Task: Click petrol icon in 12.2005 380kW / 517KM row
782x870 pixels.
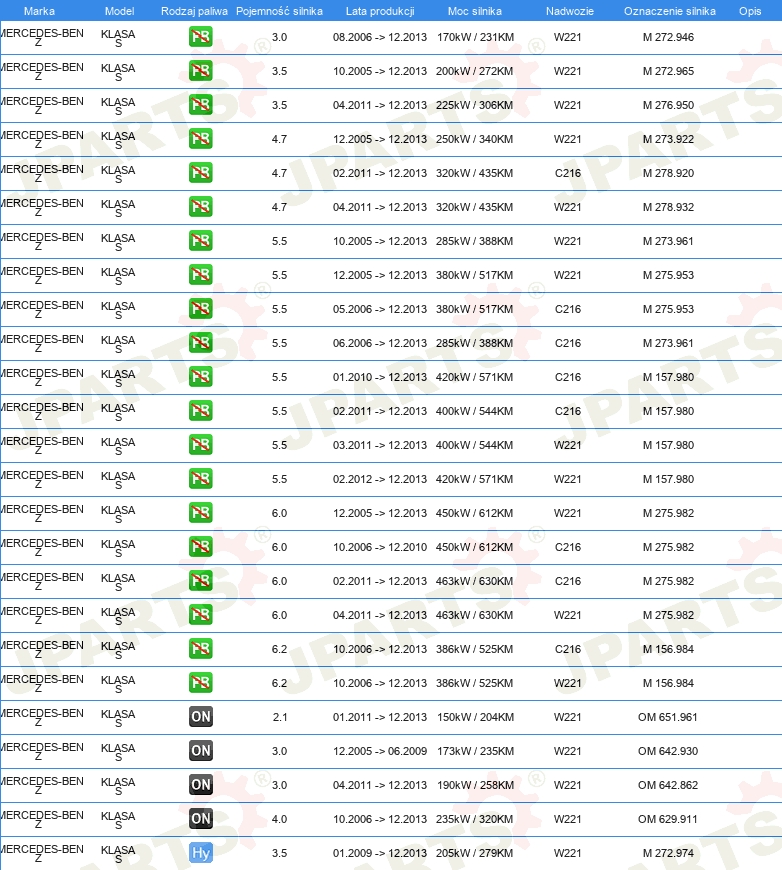Action: pos(200,275)
